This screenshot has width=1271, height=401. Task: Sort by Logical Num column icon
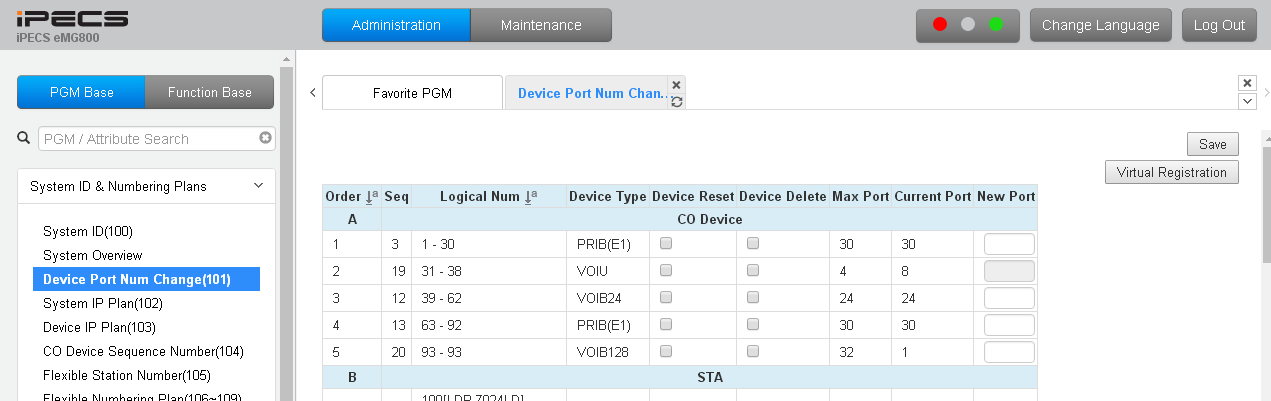[532, 197]
